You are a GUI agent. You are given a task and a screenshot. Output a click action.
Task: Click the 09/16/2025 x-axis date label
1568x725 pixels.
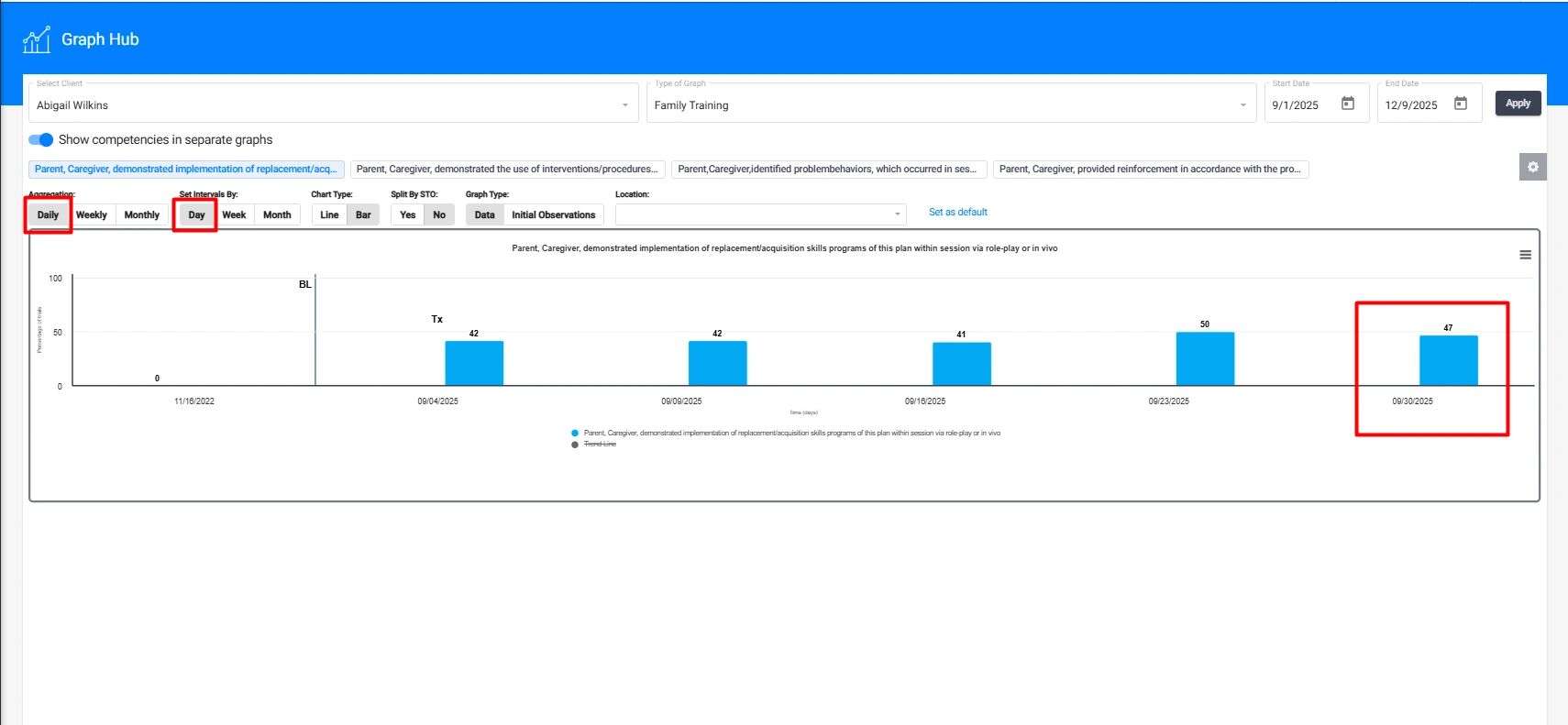925,401
